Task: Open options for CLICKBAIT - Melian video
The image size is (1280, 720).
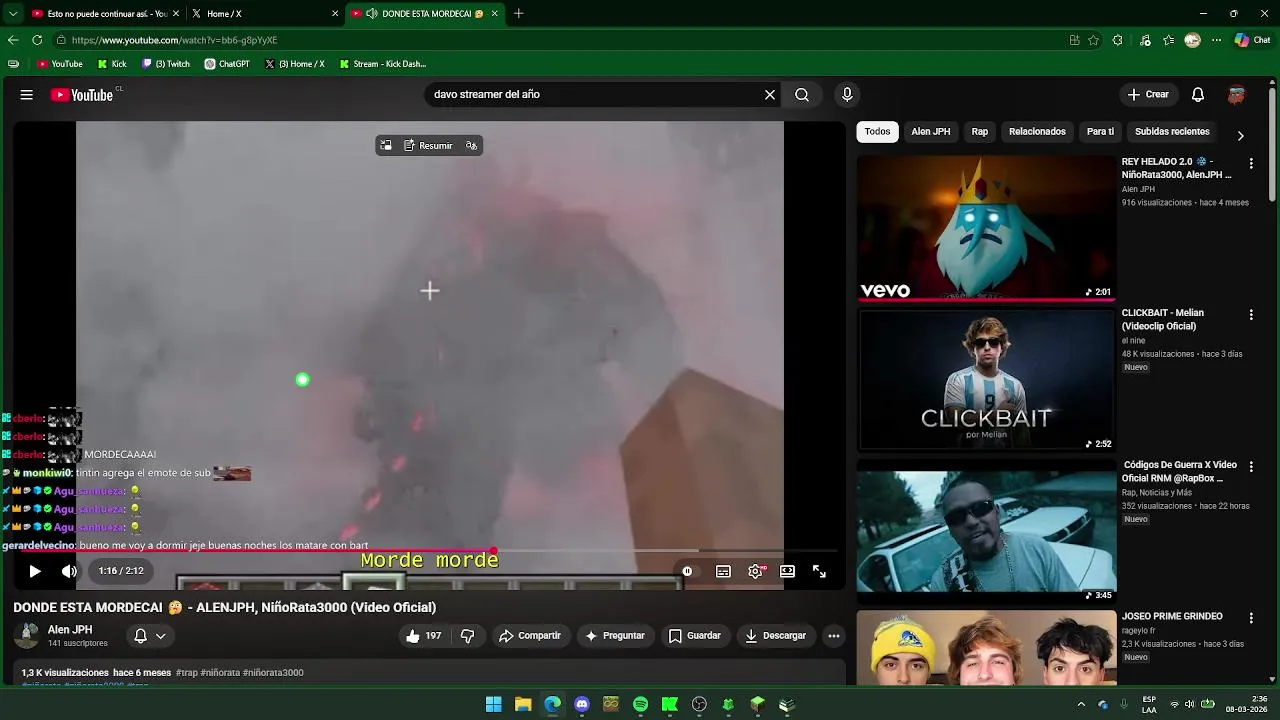Action: click(x=1251, y=315)
